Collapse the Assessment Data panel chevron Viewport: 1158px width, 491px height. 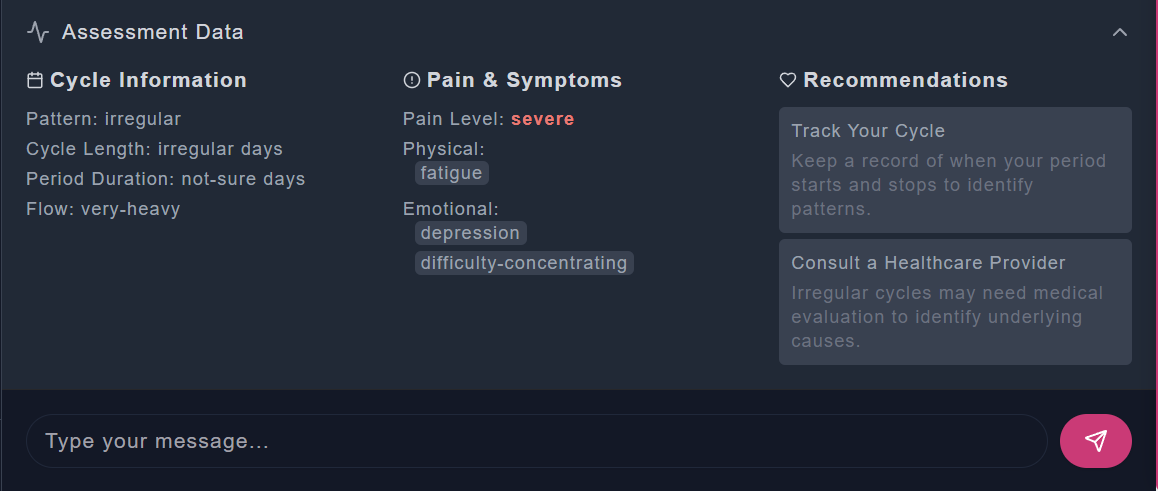tap(1120, 32)
